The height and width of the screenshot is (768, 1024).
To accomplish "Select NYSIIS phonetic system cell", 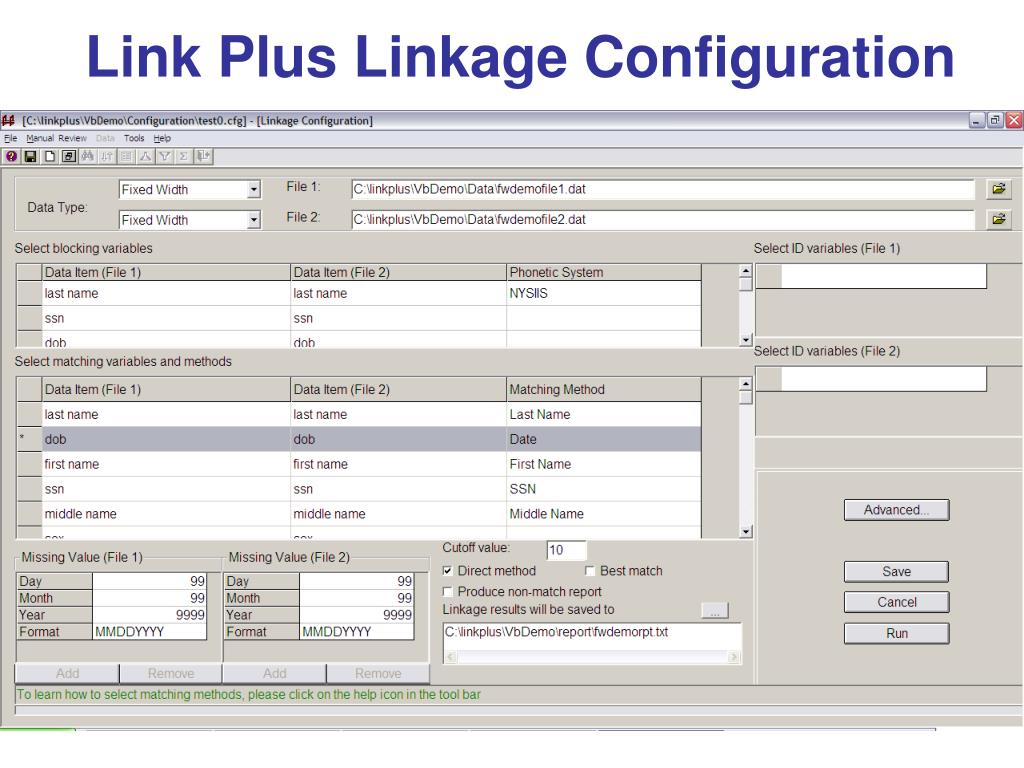I will point(603,293).
